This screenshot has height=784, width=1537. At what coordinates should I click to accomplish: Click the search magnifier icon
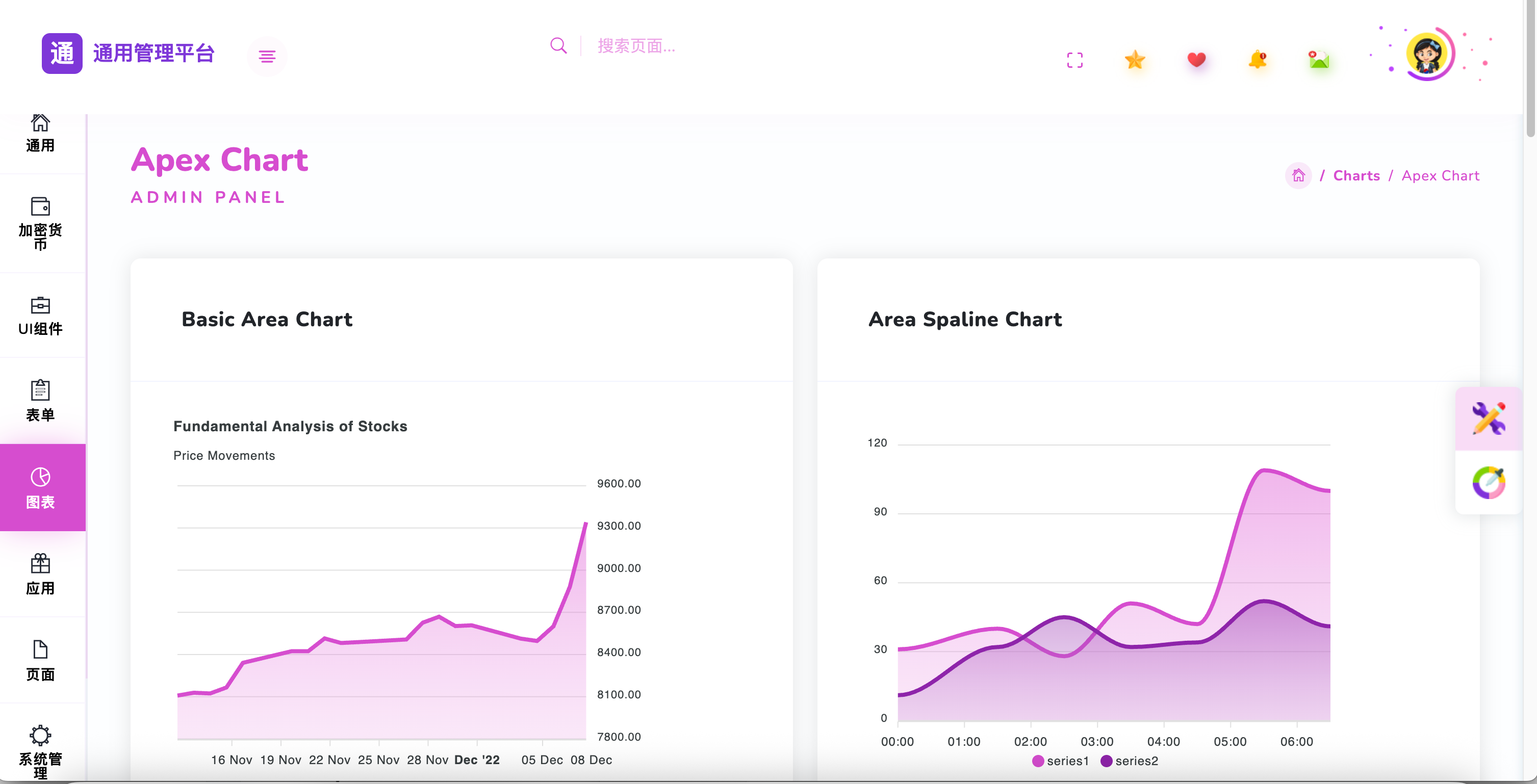(x=558, y=46)
